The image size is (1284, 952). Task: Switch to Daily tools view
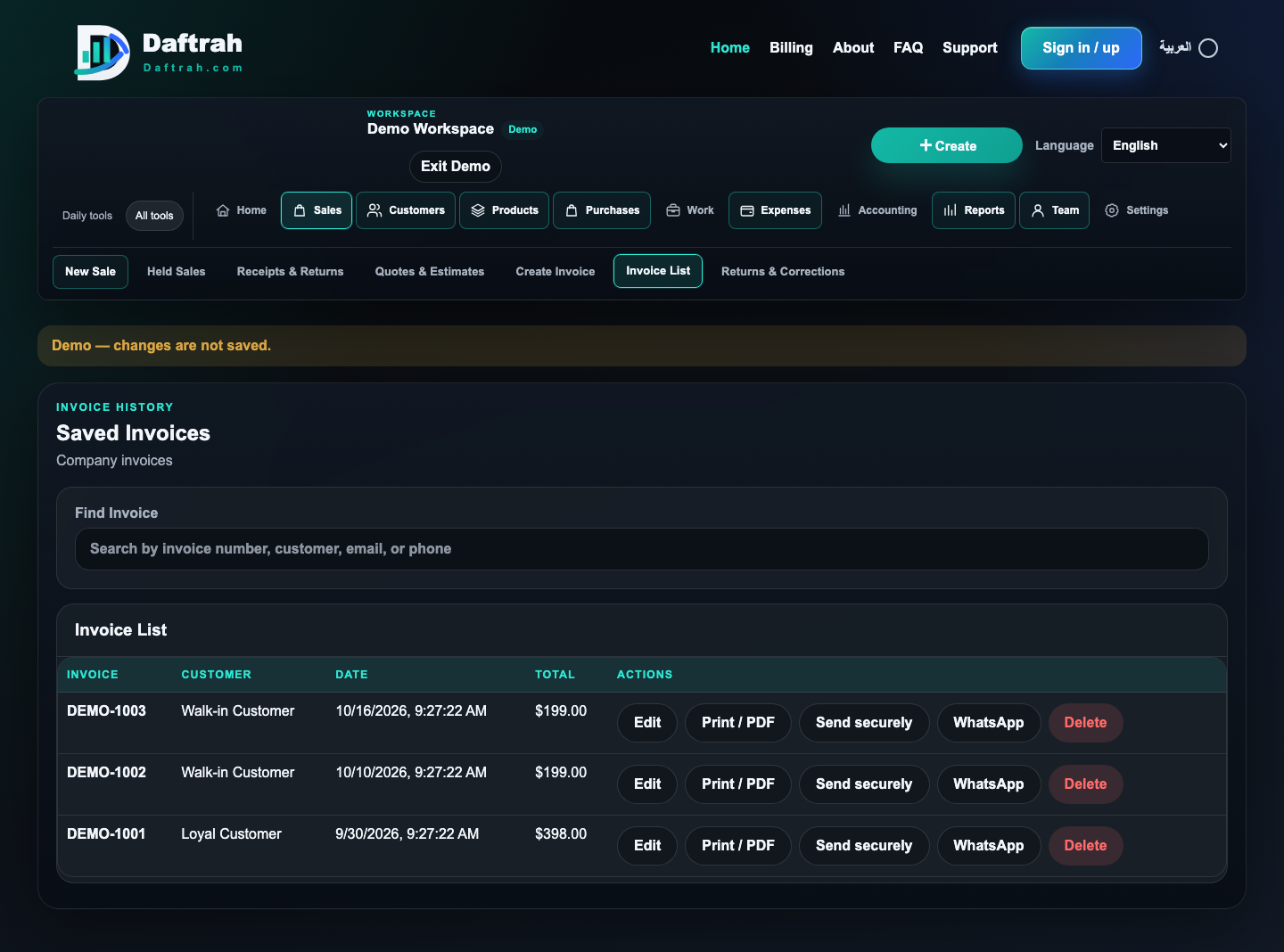[87, 216]
